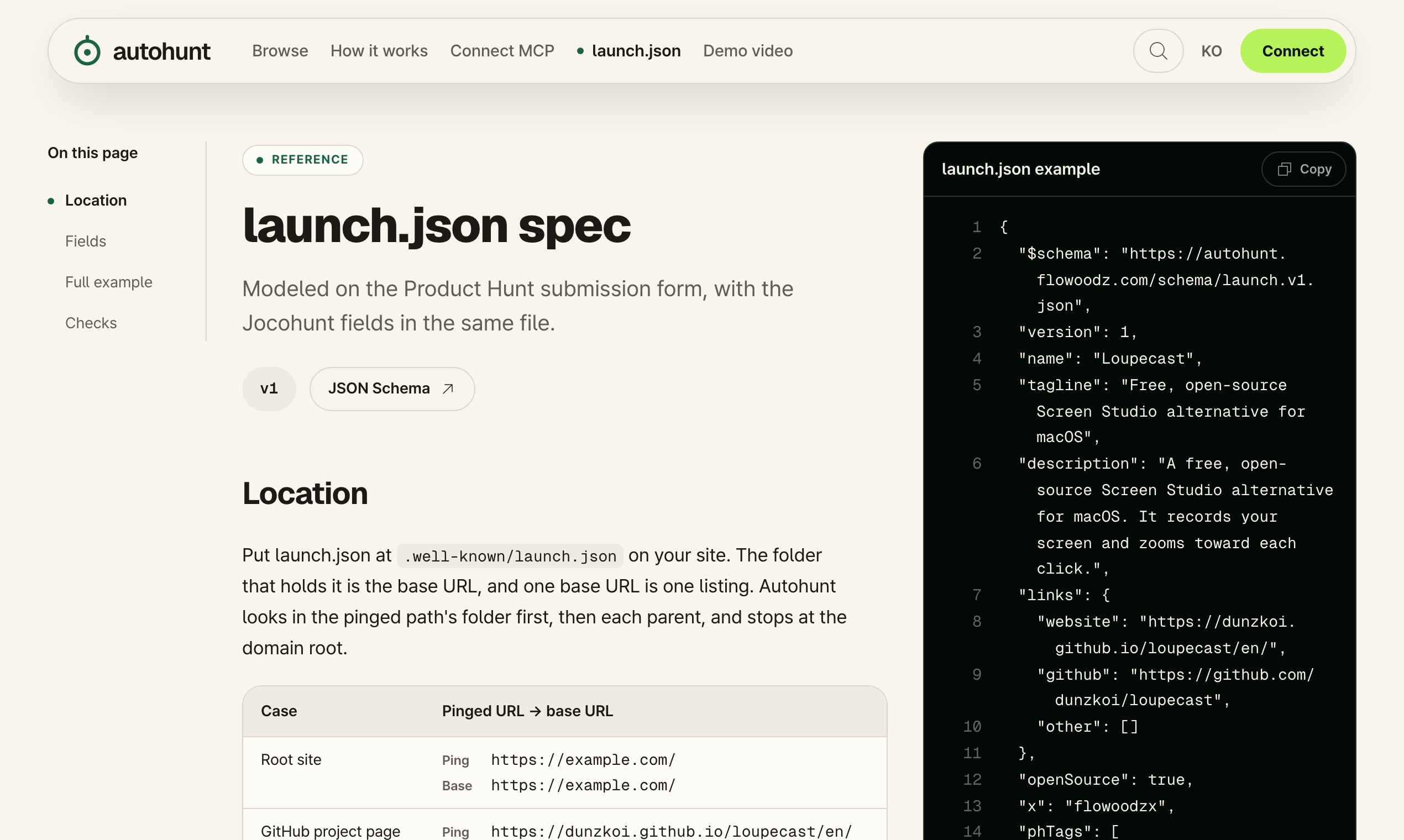Open the search magnifier button
This screenshot has height=840, width=1404.
[x=1157, y=51]
